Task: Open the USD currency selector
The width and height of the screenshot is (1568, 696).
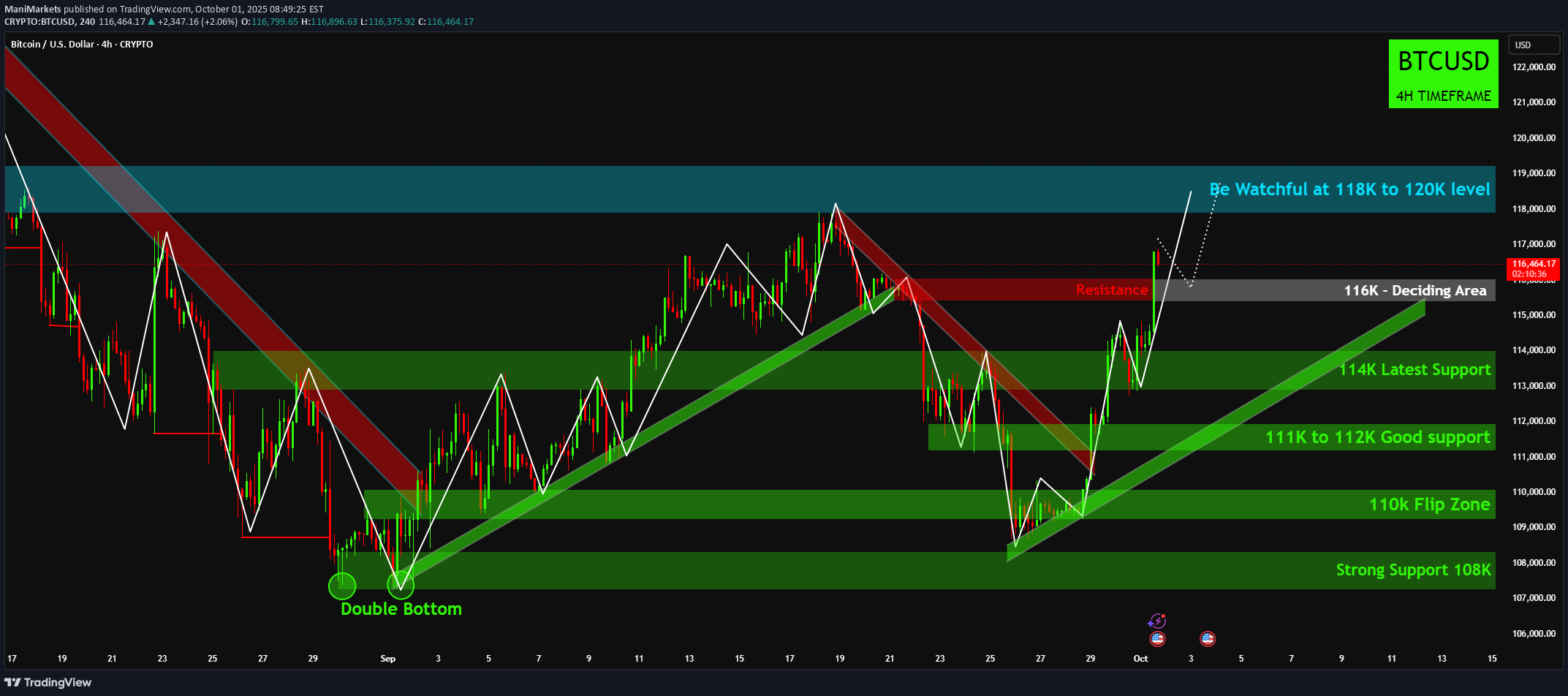Action: pos(1531,45)
